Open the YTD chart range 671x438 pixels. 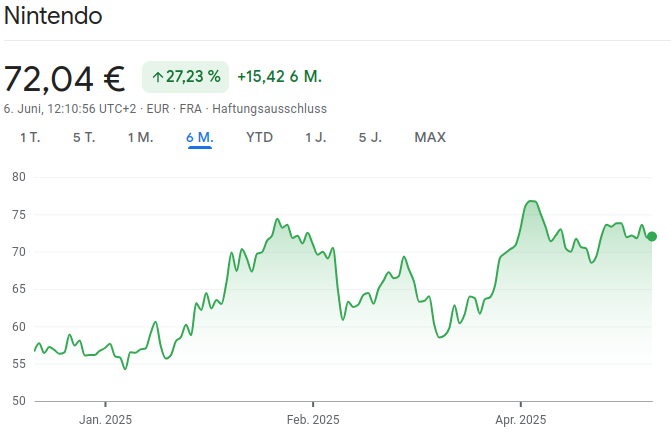(x=259, y=138)
